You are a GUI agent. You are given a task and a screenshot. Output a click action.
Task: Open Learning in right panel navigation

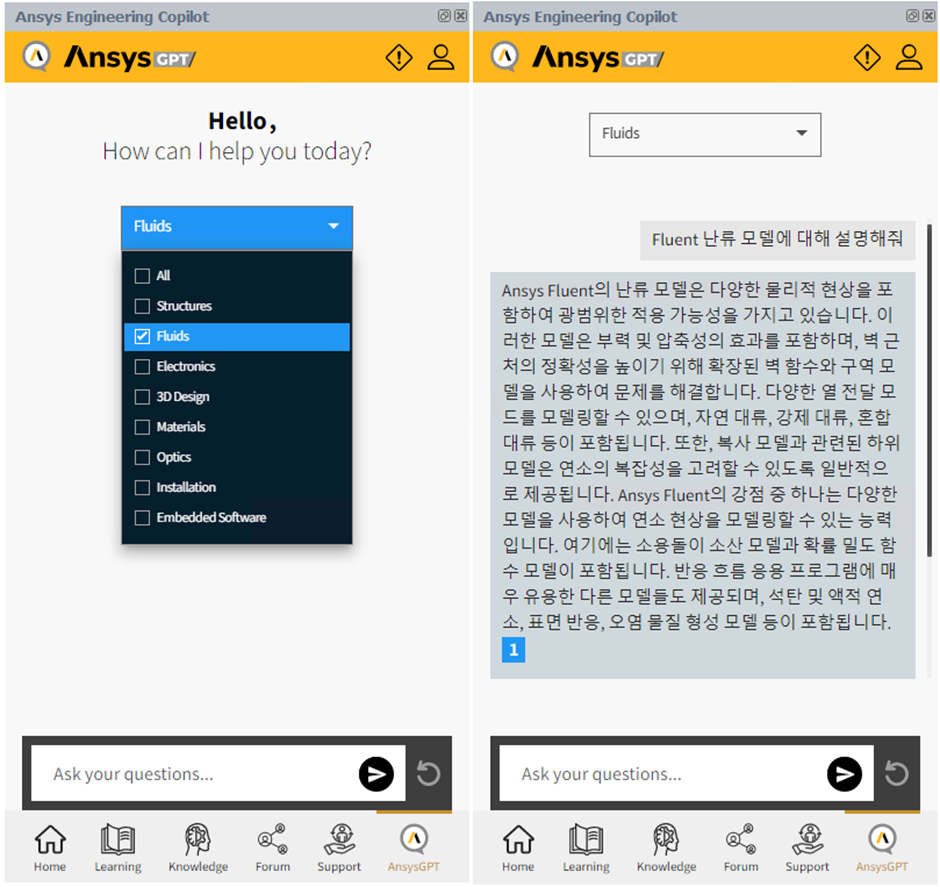(x=586, y=847)
